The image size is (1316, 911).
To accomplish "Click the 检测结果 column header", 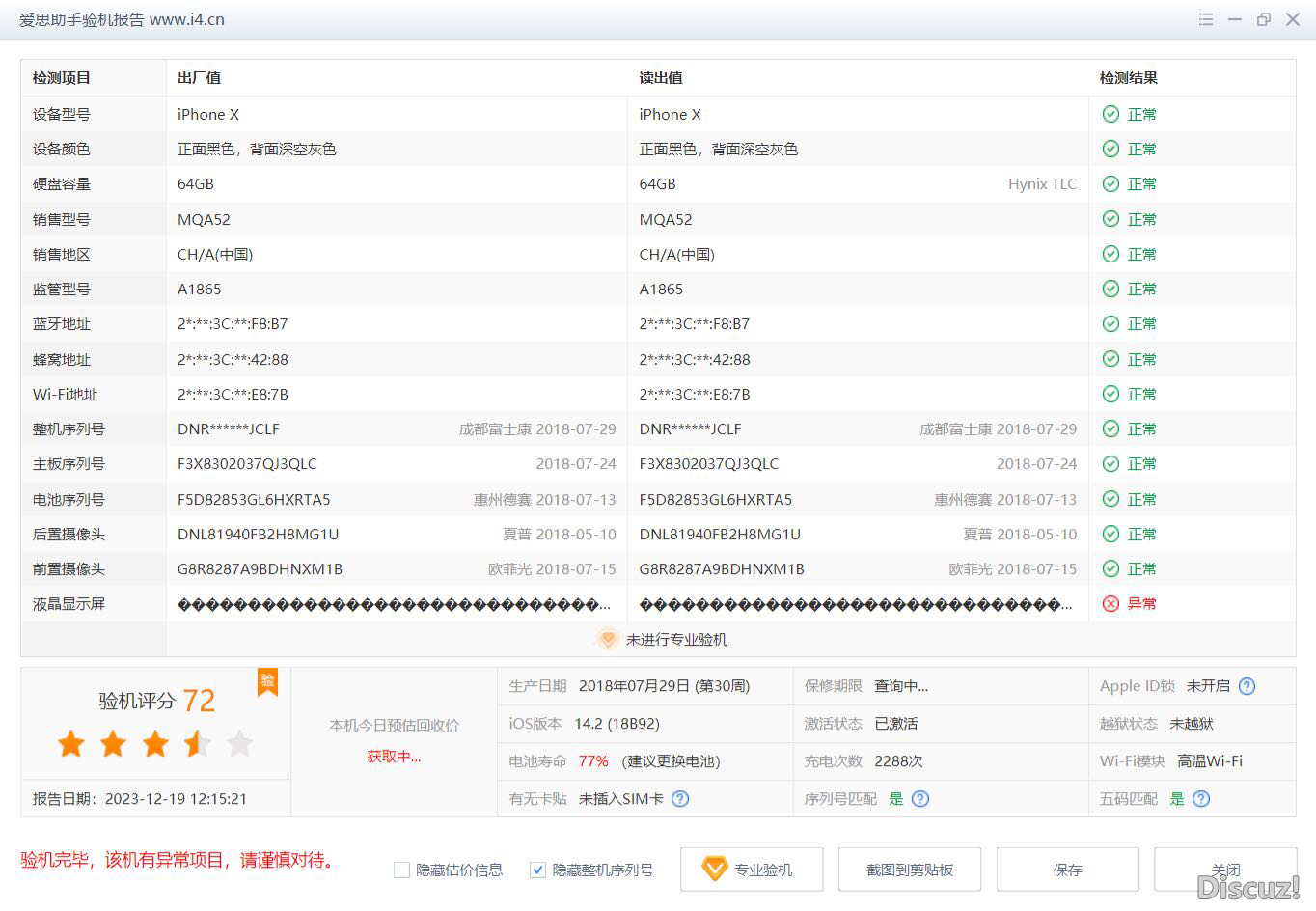I will click(1129, 78).
